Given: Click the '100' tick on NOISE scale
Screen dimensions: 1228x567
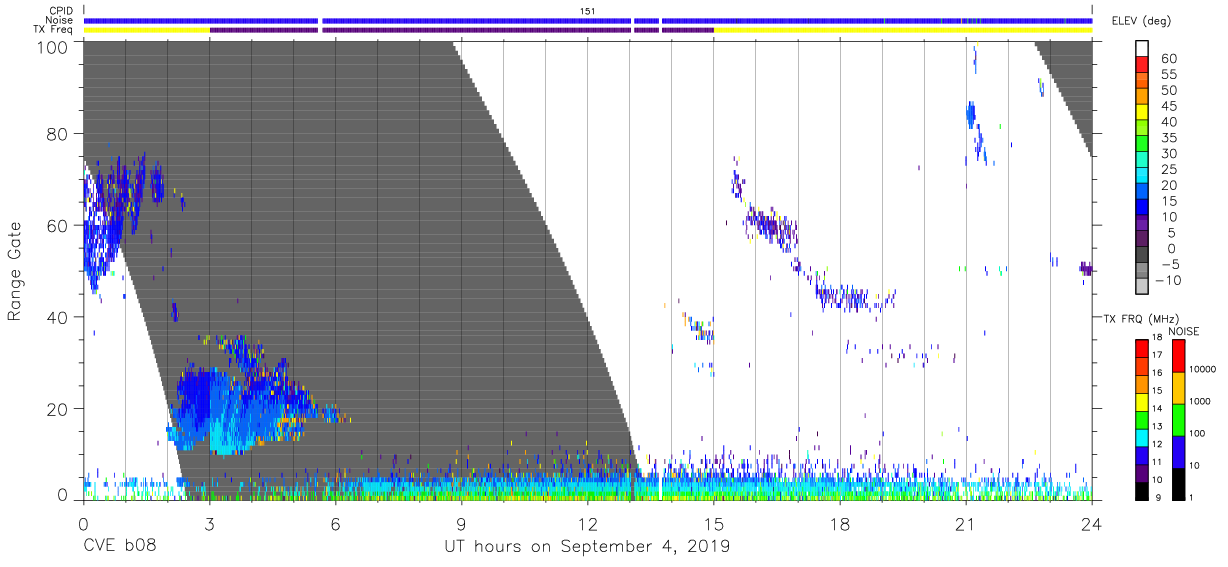Looking at the screenshot, I should [1198, 435].
